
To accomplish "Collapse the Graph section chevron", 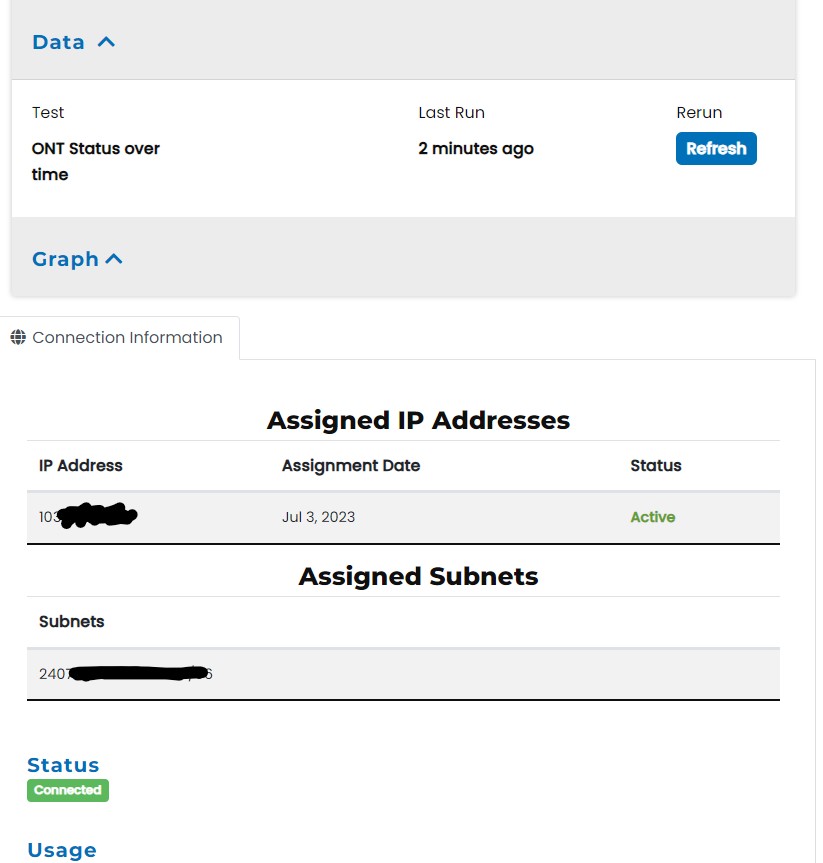I will point(114,259).
